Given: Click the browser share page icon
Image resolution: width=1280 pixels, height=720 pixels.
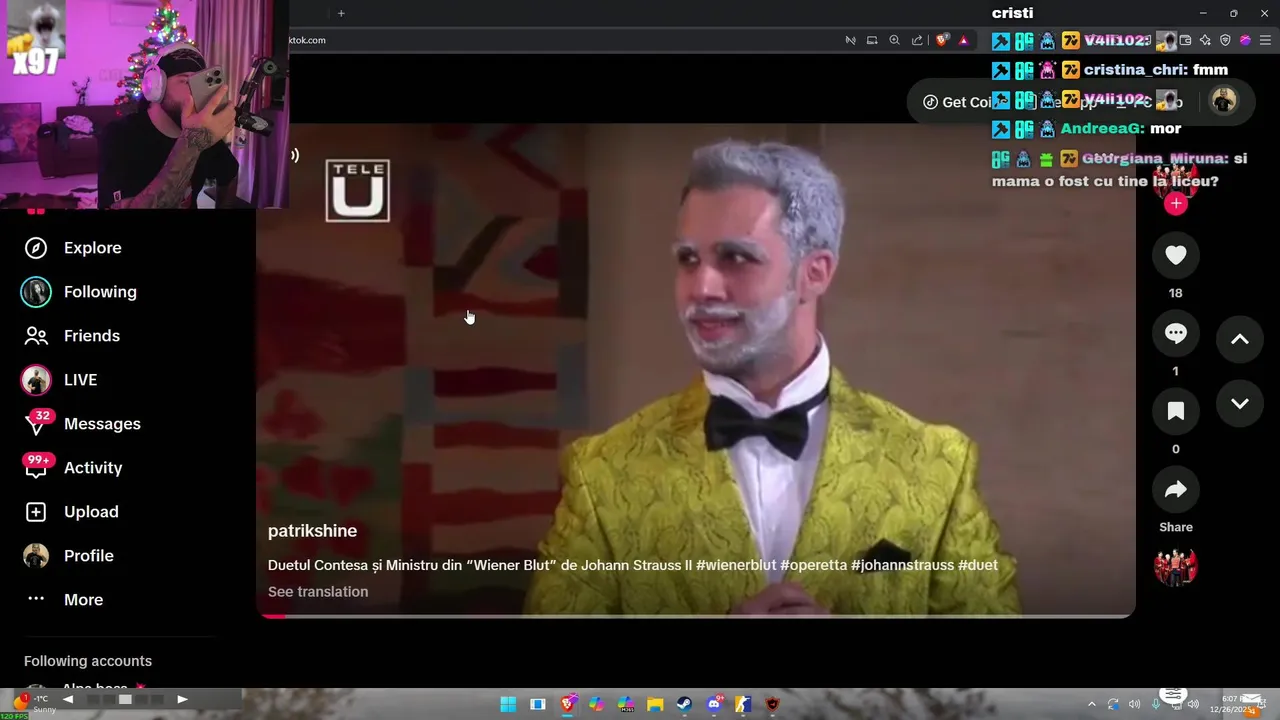Looking at the screenshot, I should [x=917, y=40].
